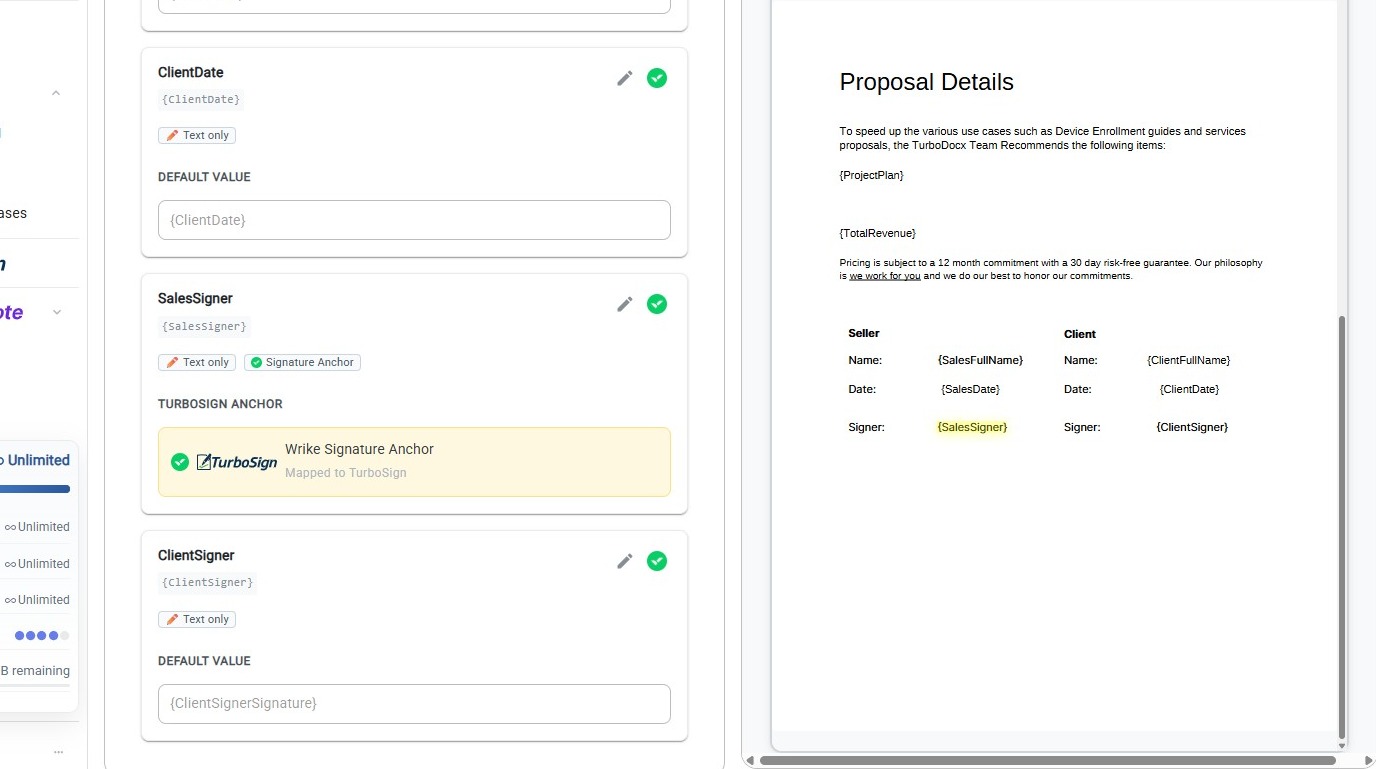This screenshot has width=1376, height=769.
Task: Click the TurboSign logo in anchor card
Action: [x=237, y=462]
